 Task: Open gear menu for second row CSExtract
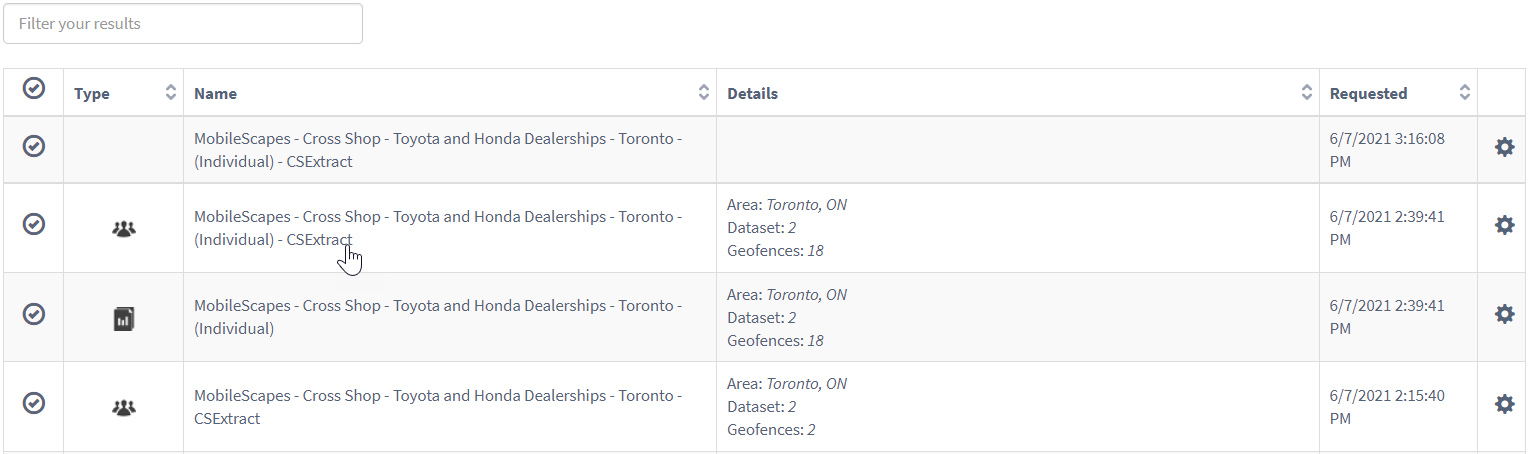click(x=1503, y=225)
